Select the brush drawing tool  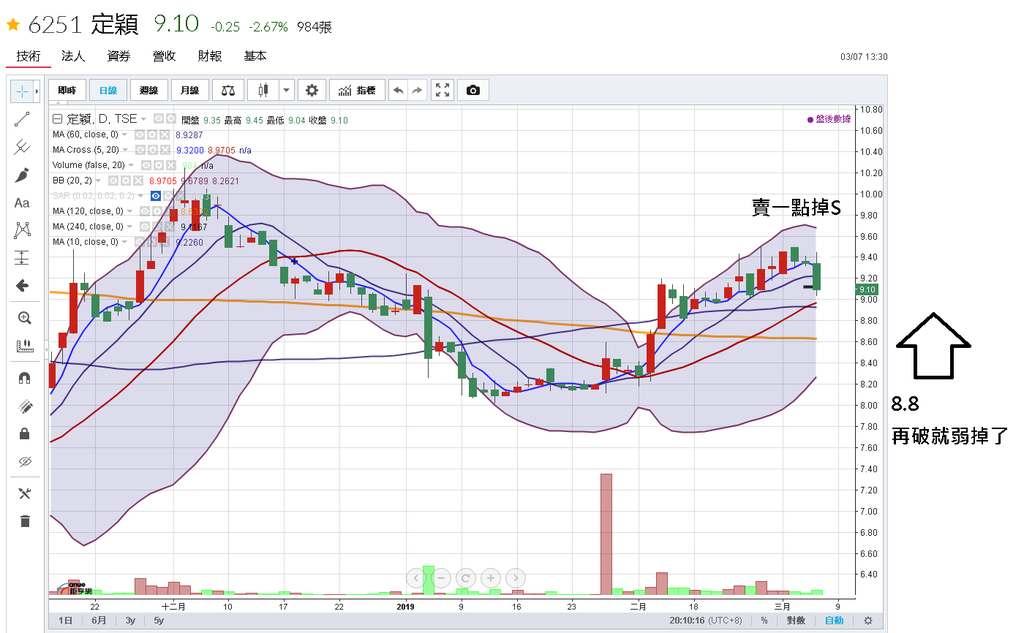coord(22,175)
